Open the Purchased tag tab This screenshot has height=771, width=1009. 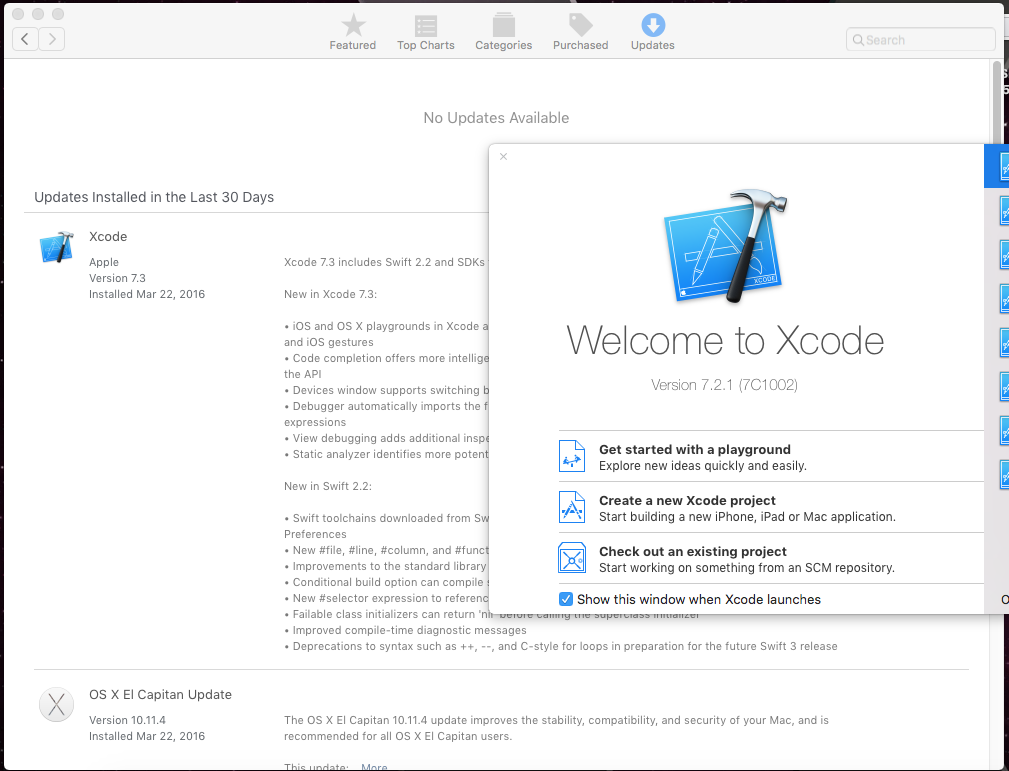pos(580,32)
